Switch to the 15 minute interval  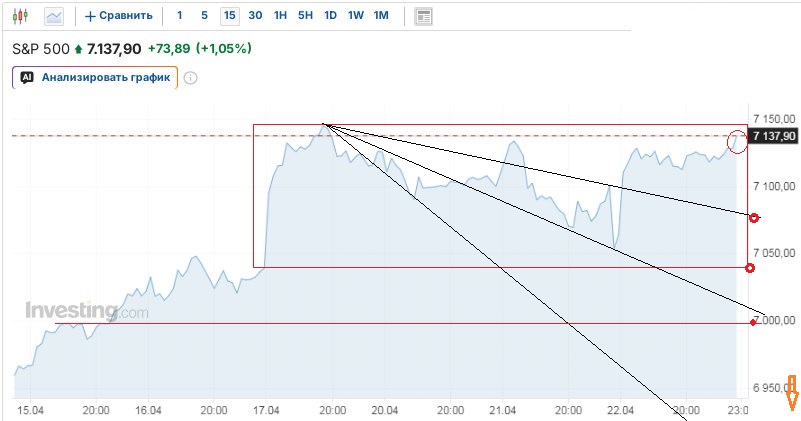[230, 16]
